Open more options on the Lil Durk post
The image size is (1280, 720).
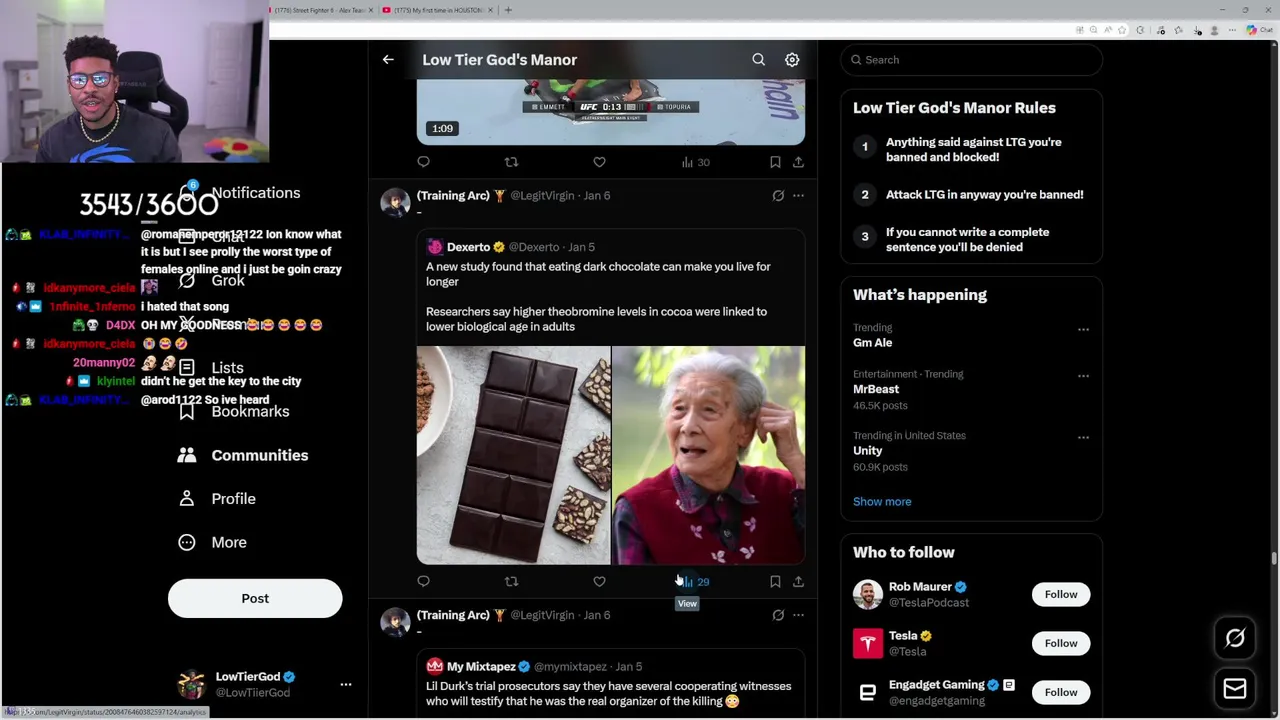tap(798, 615)
